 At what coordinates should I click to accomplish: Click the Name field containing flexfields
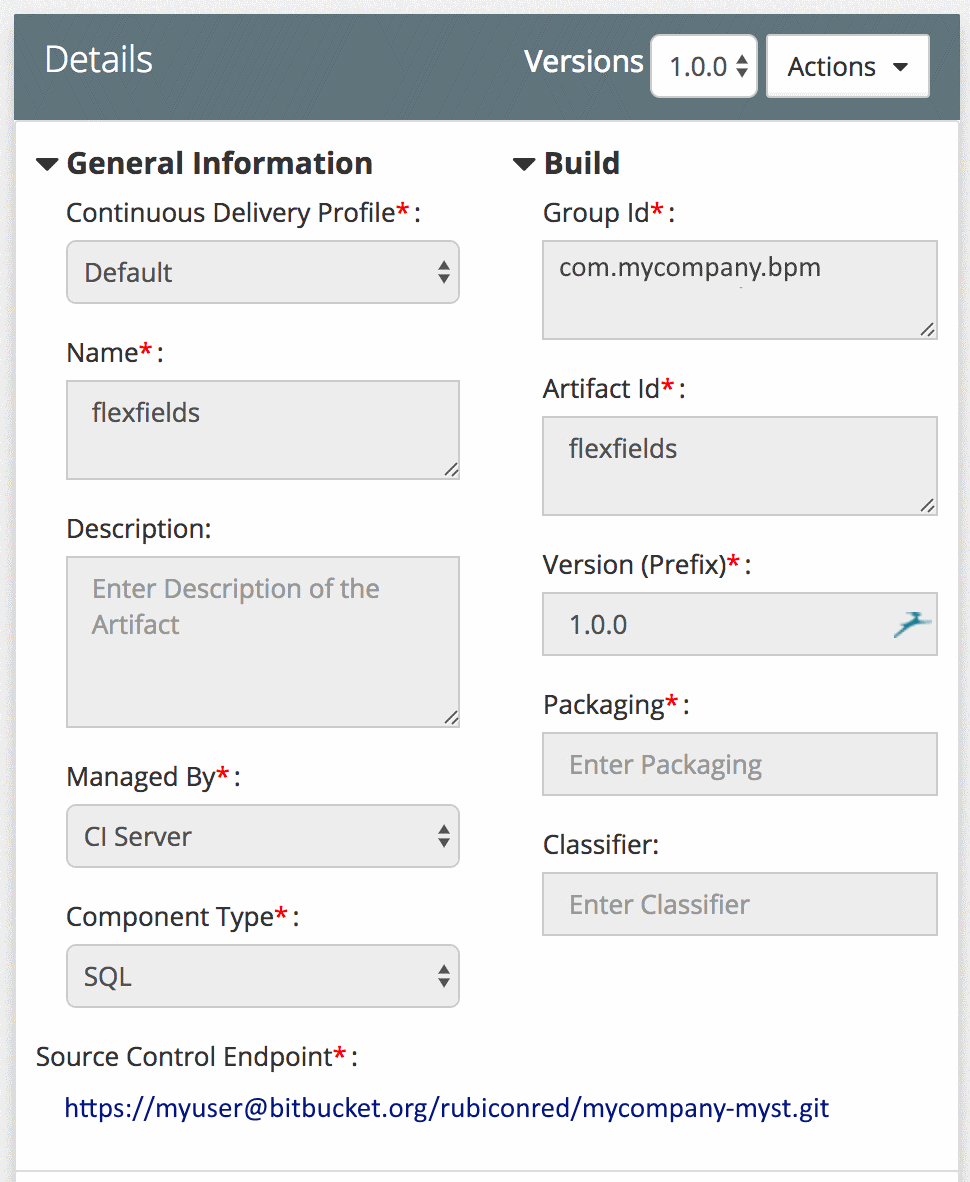coord(263,430)
